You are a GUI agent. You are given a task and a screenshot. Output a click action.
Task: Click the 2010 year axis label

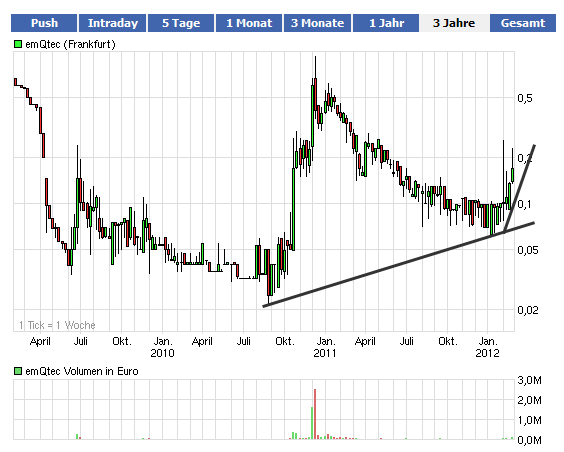[x=162, y=353]
